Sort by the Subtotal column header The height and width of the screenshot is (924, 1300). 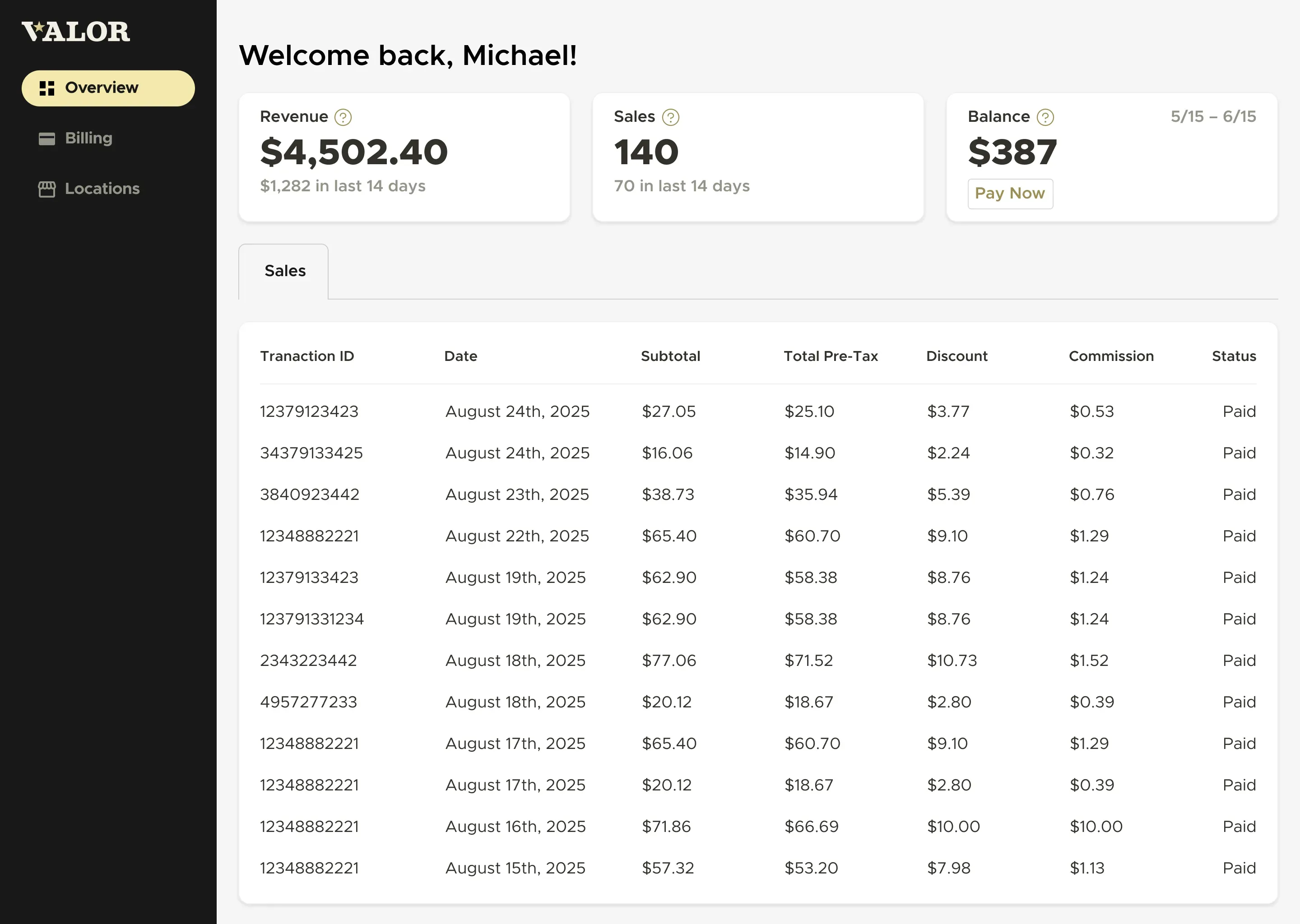coord(670,356)
